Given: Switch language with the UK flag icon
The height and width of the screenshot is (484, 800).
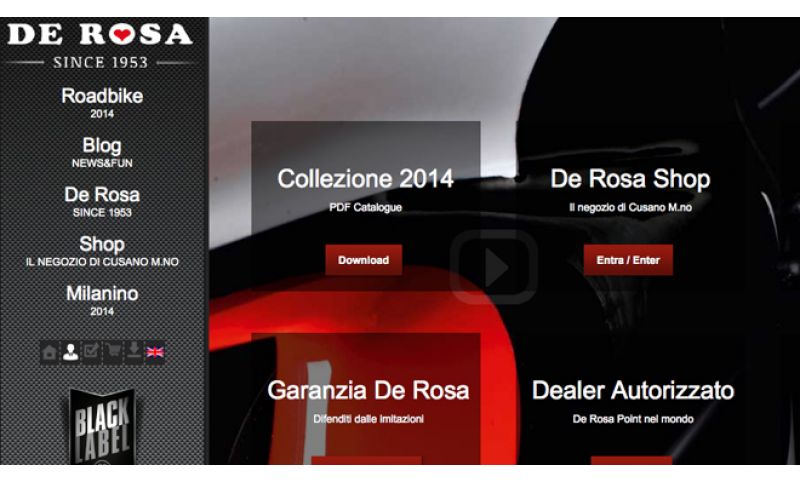Looking at the screenshot, I should (x=155, y=352).
